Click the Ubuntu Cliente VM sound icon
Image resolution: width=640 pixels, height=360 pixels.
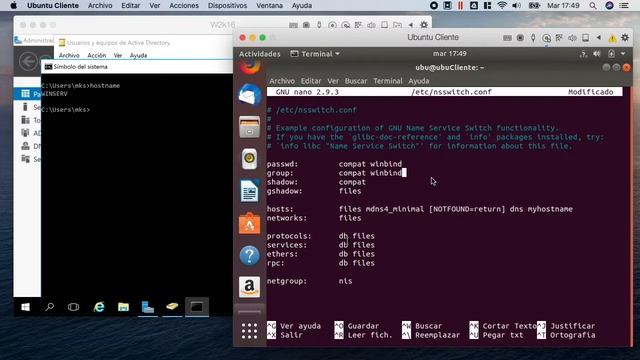[x=572, y=38]
